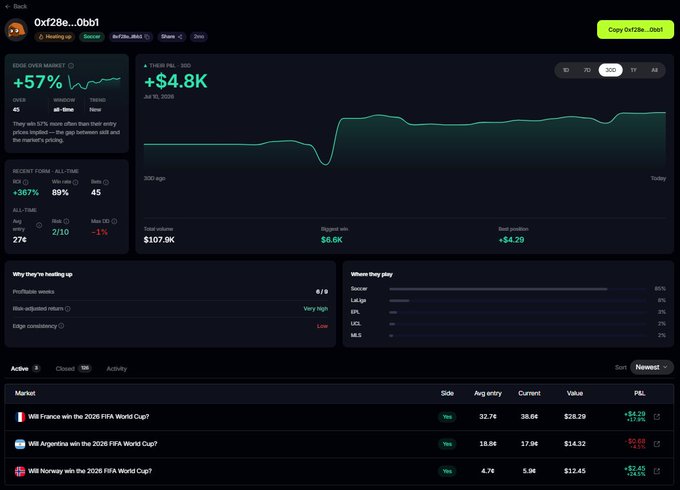Click the edge sparkline chart
Image resolution: width=680 pixels, height=490 pixels.
click(94, 82)
